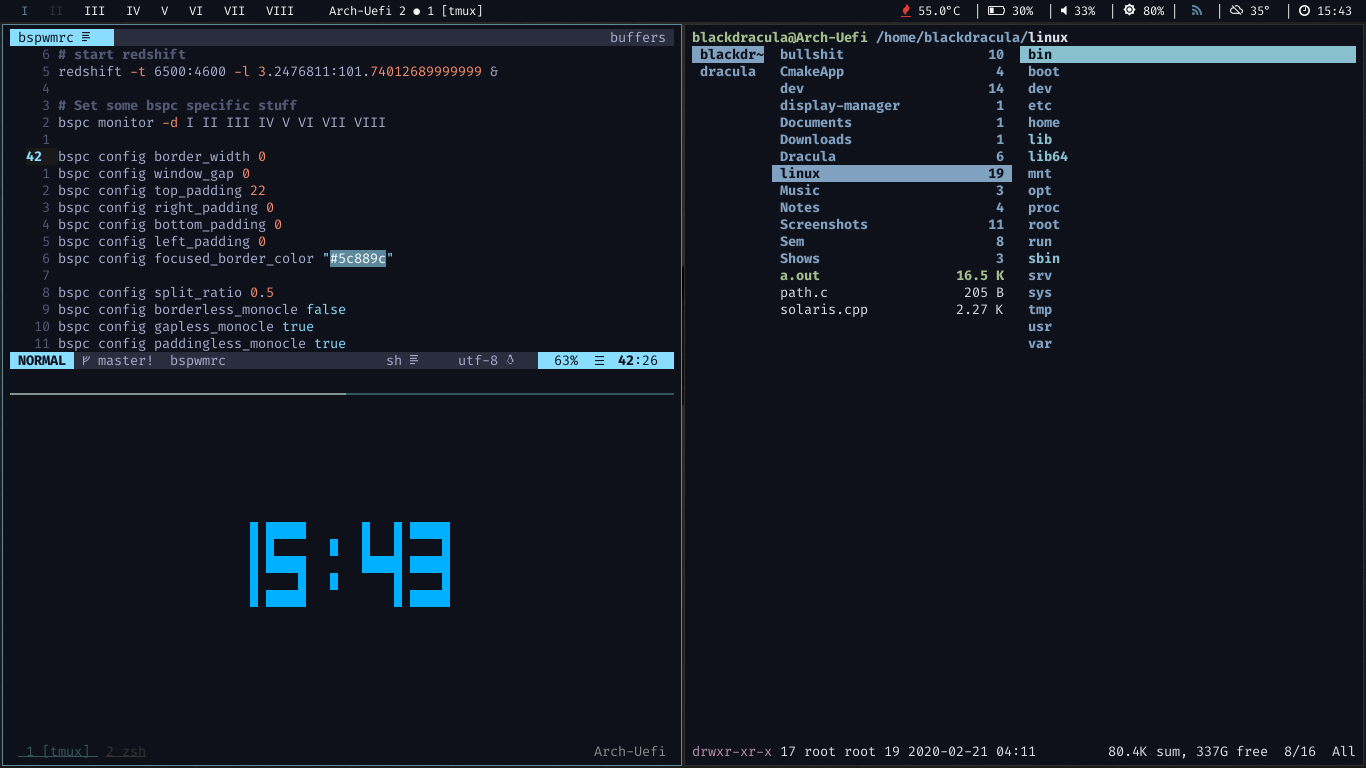Image resolution: width=1366 pixels, height=768 pixels.
Task: Click the bspwmrc buffer tab in vim tabline
Action: pyautogui.click(x=62, y=37)
